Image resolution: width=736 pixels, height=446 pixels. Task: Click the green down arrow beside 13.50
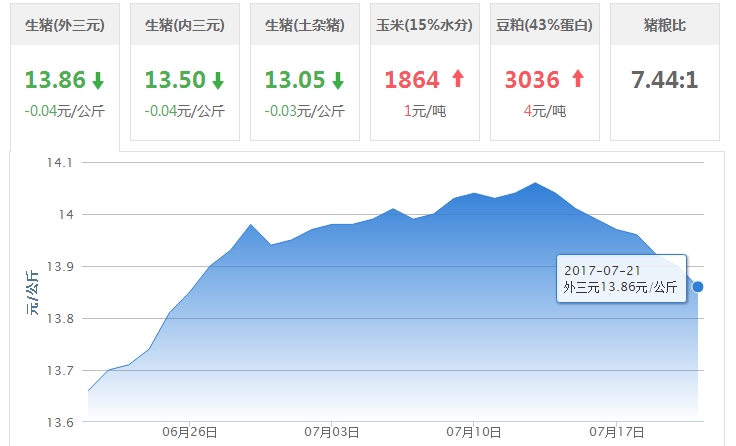tap(218, 80)
